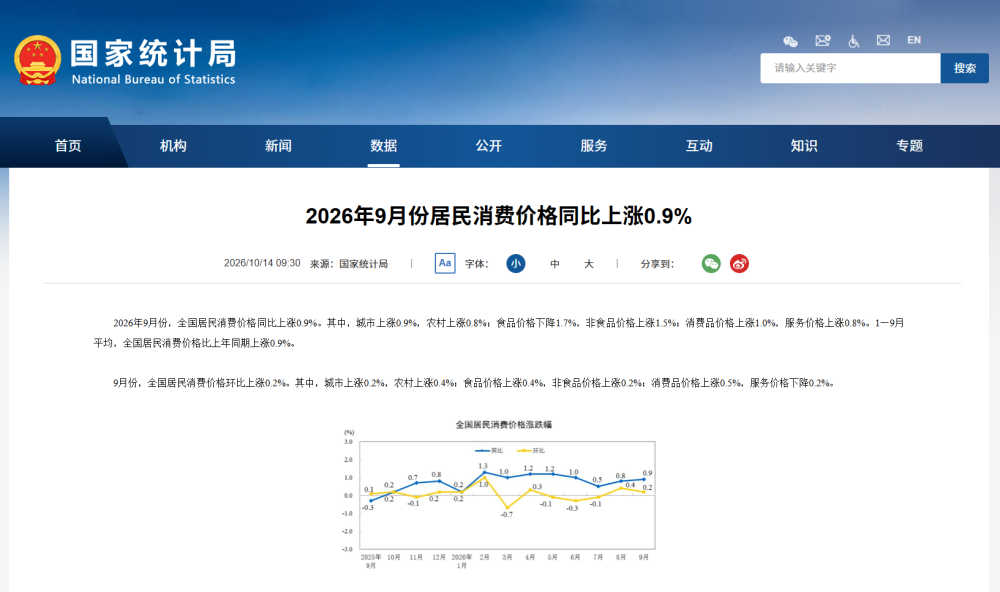Open the 公开 menu item
Screen dimensions: 1000x592
pyautogui.click(x=489, y=146)
